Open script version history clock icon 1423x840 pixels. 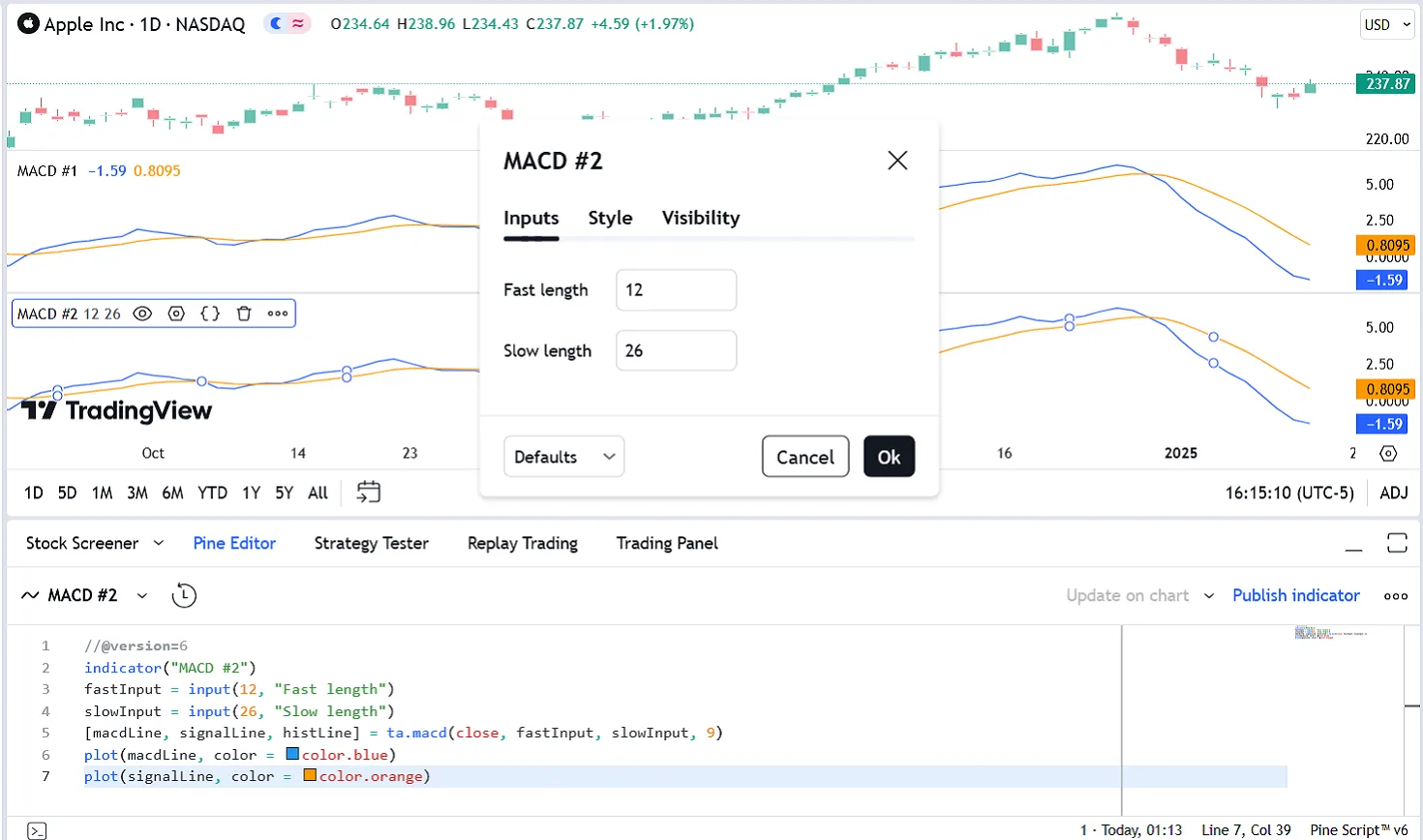[x=184, y=596]
